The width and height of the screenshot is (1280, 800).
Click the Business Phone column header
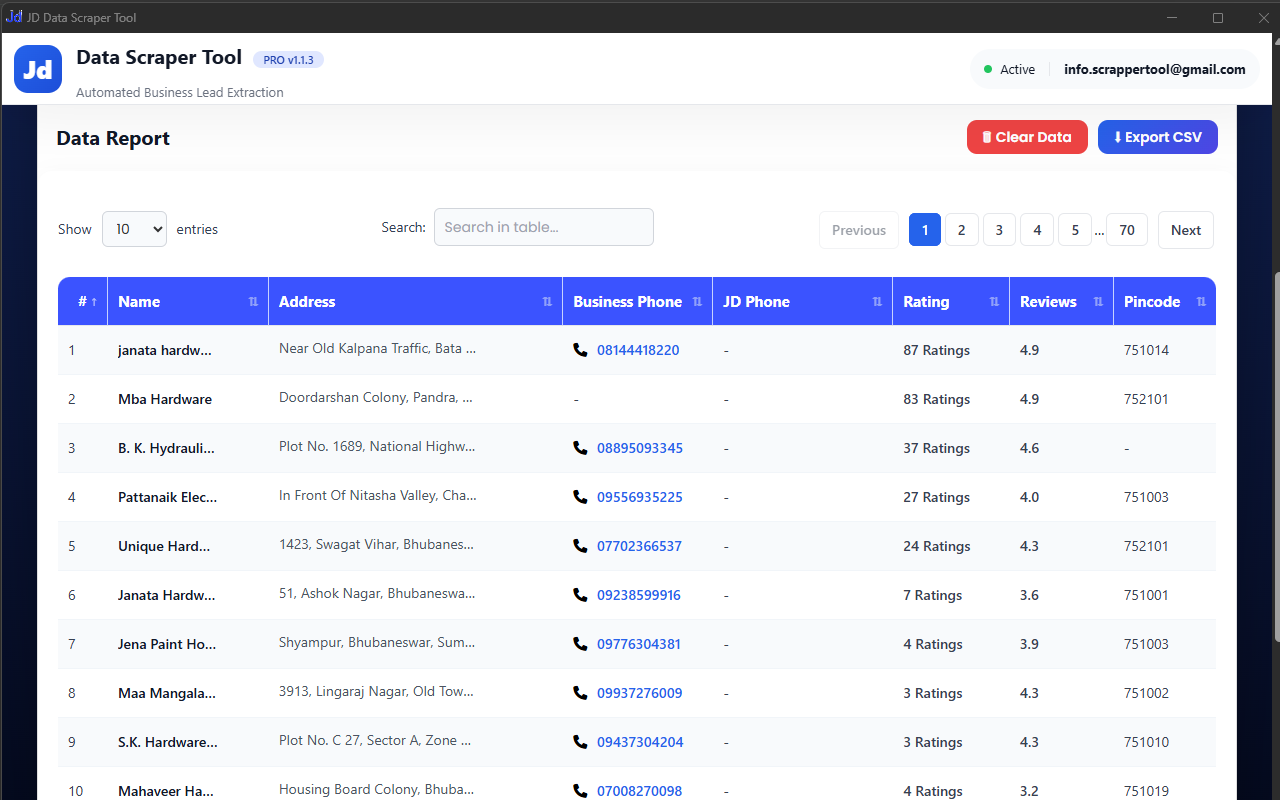pos(638,301)
